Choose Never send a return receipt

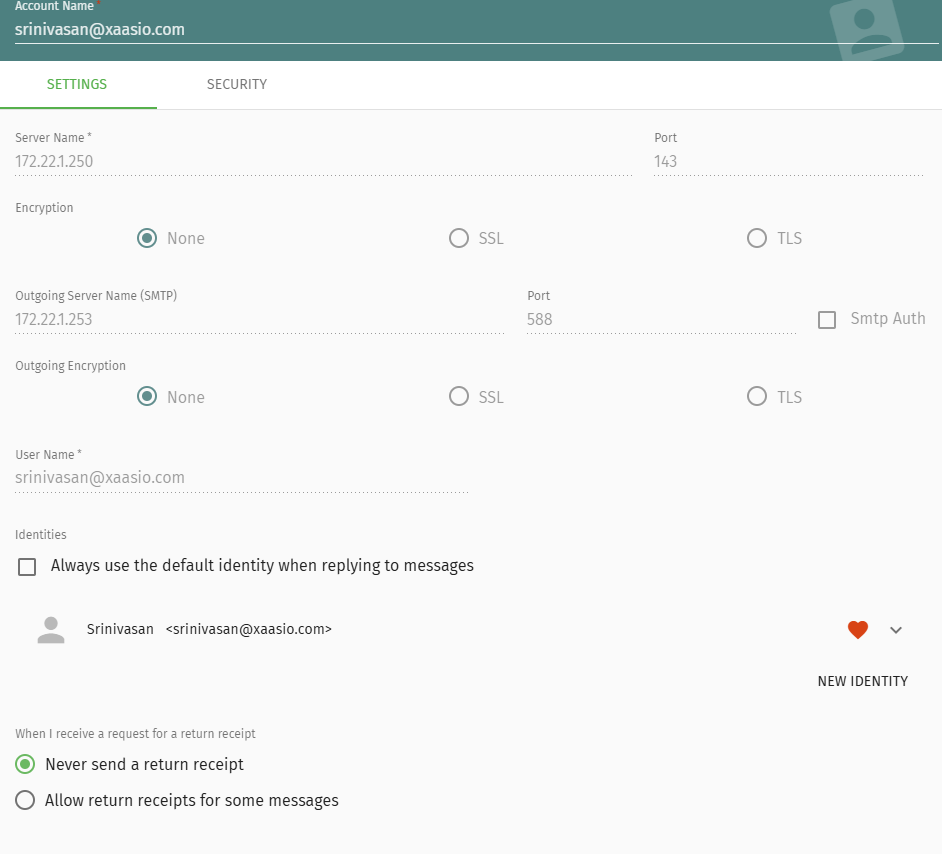coord(26,764)
